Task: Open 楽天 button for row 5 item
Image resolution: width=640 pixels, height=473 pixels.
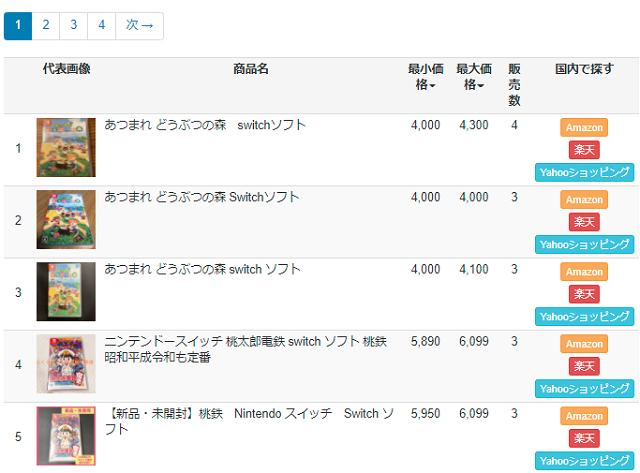Action: 584,438
